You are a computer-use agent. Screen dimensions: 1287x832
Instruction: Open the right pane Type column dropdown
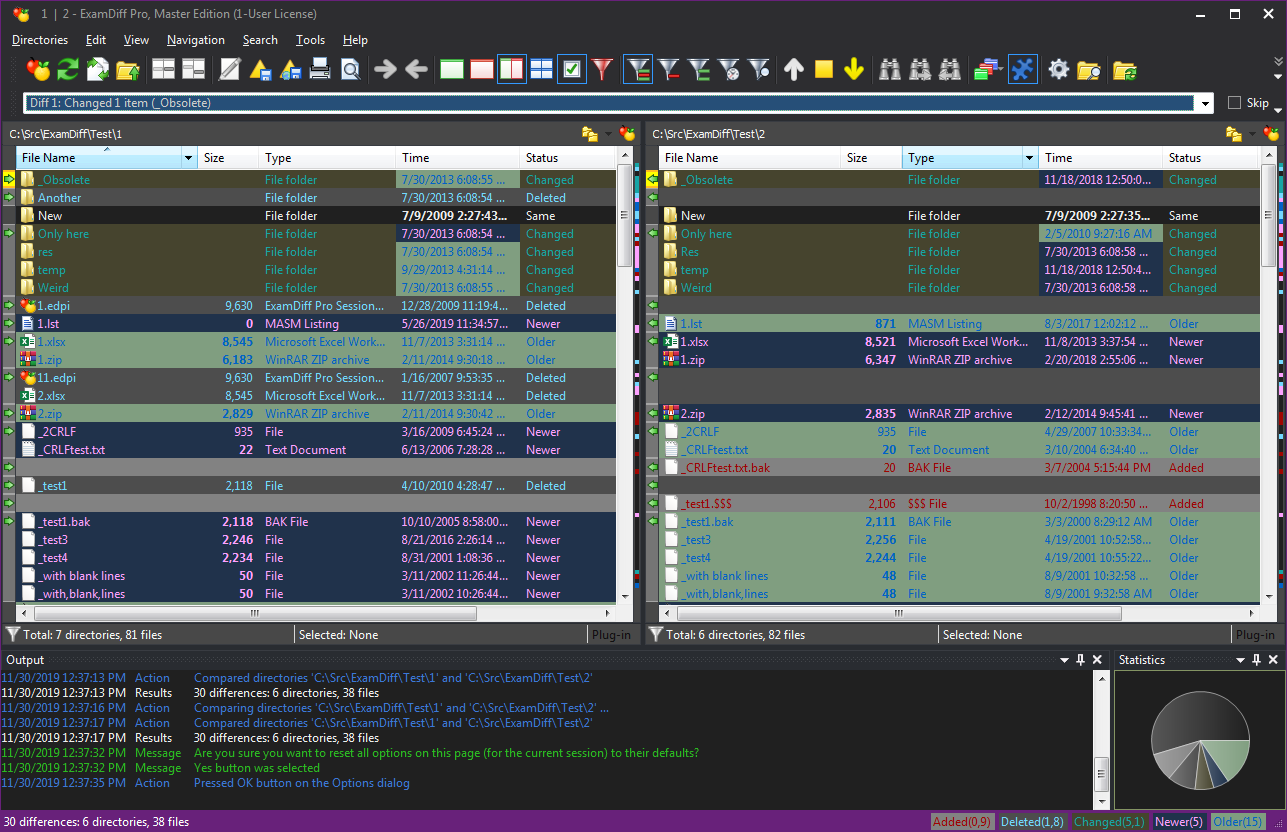pos(1031,158)
